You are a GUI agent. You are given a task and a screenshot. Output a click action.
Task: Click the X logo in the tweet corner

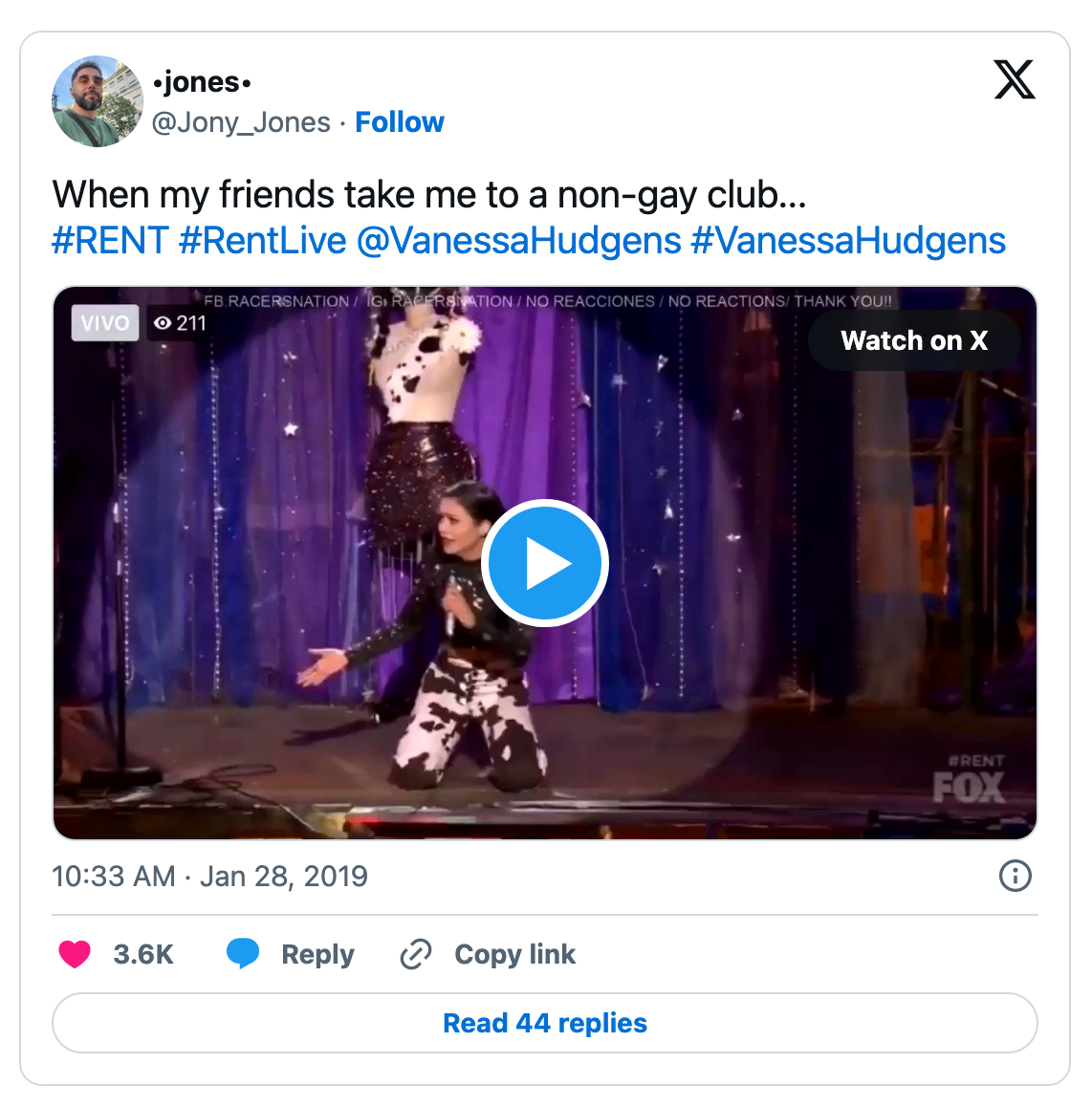(x=1015, y=79)
